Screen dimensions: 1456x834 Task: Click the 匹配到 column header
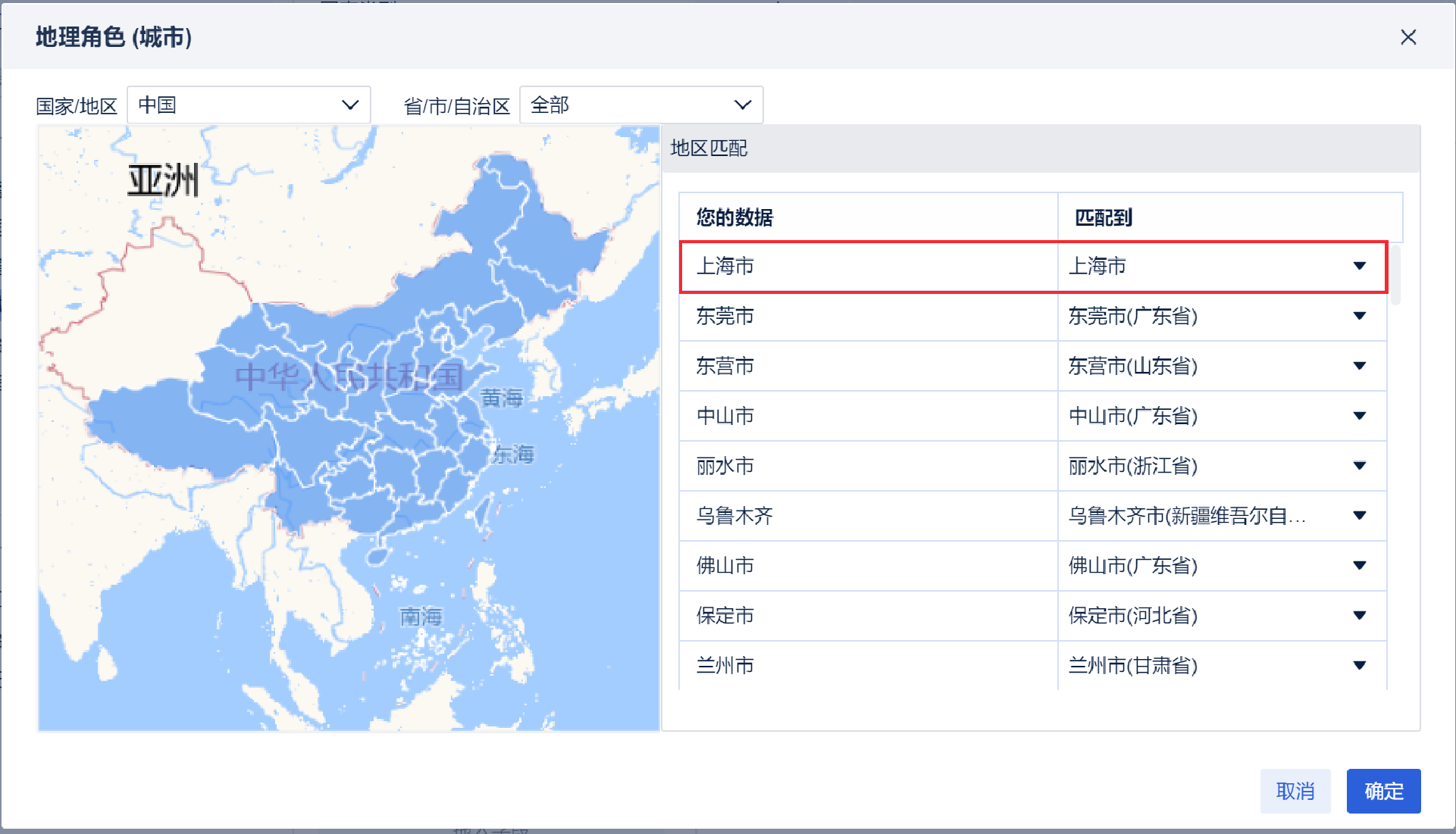(x=1104, y=217)
